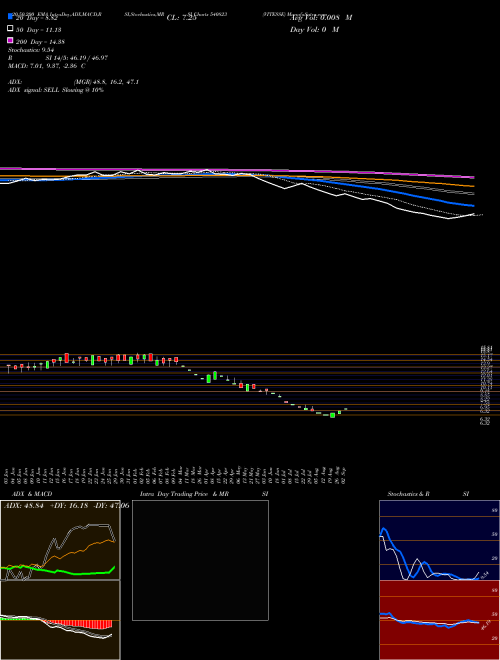This screenshot has width=500, height=660.
Task: Click the RSI 14/5 value line
Action: pos(58,58)
